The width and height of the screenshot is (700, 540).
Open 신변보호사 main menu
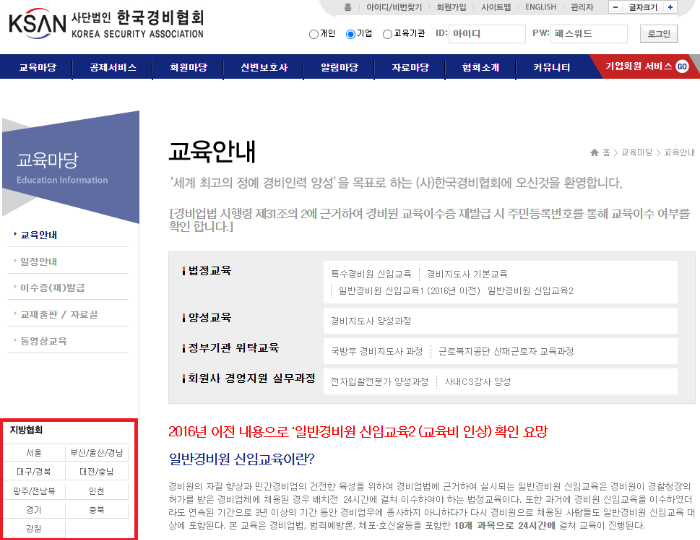click(264, 67)
